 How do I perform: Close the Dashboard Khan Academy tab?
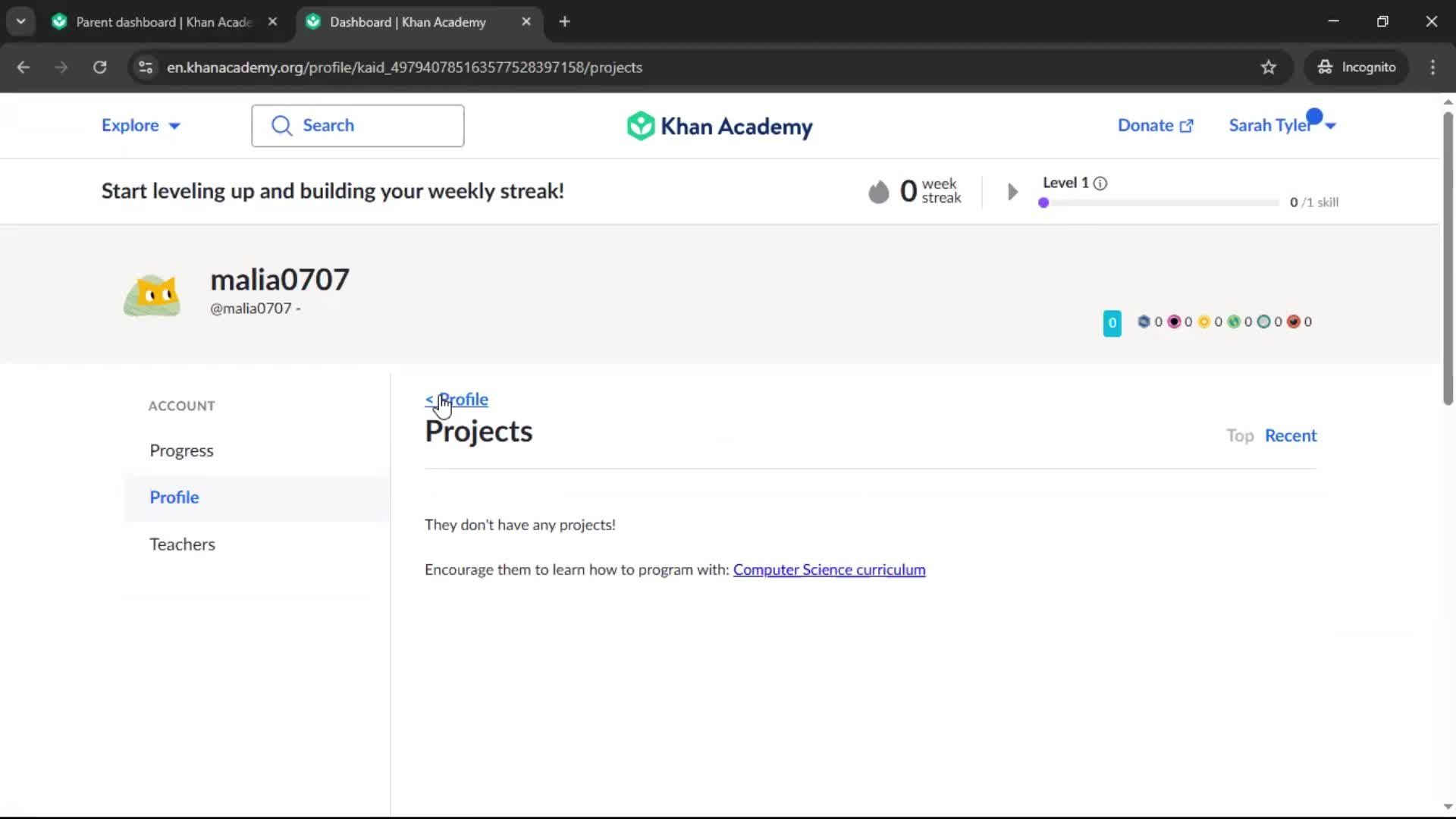(x=526, y=22)
